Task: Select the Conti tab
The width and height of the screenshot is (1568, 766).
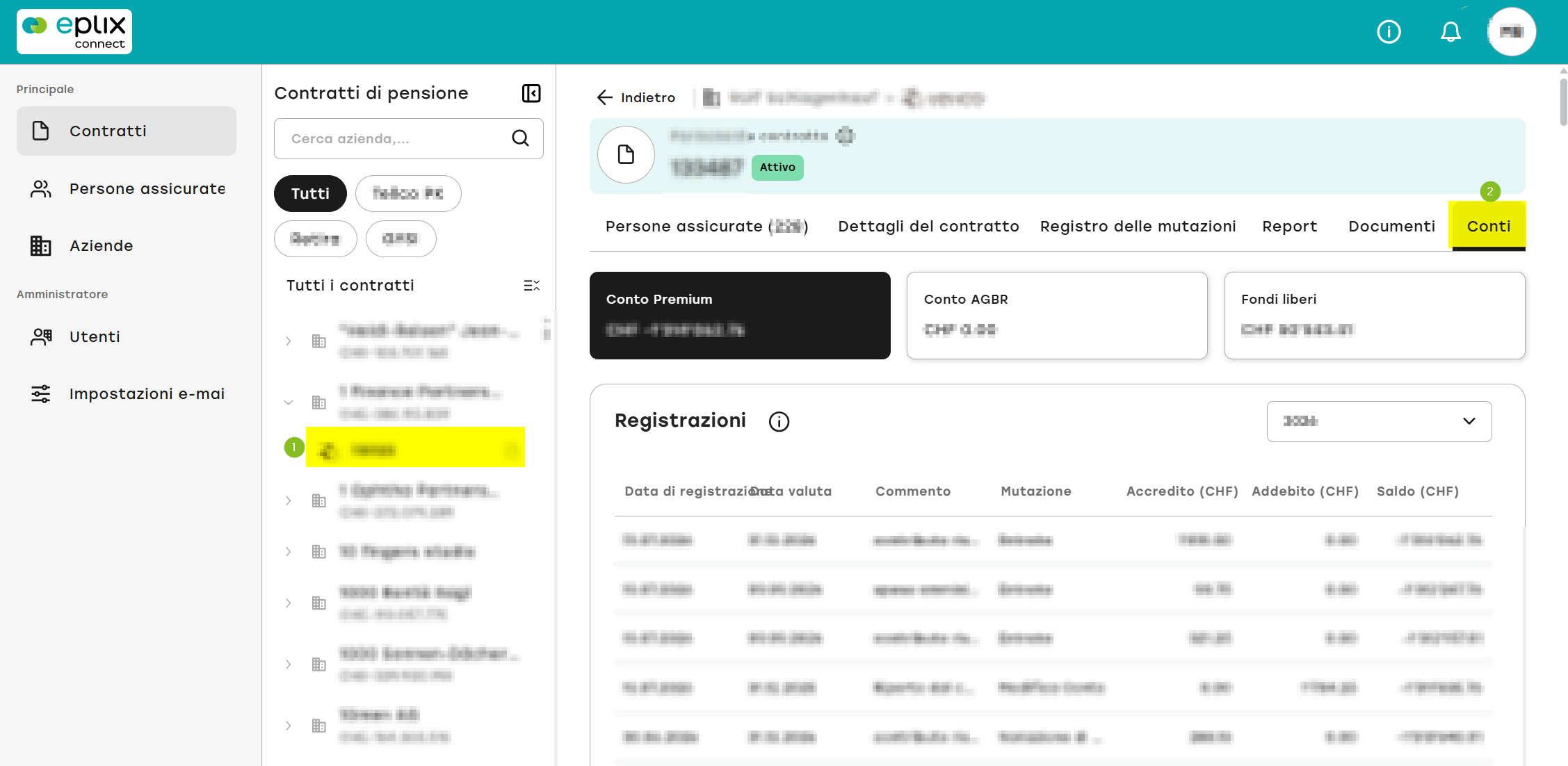Action: [x=1488, y=226]
